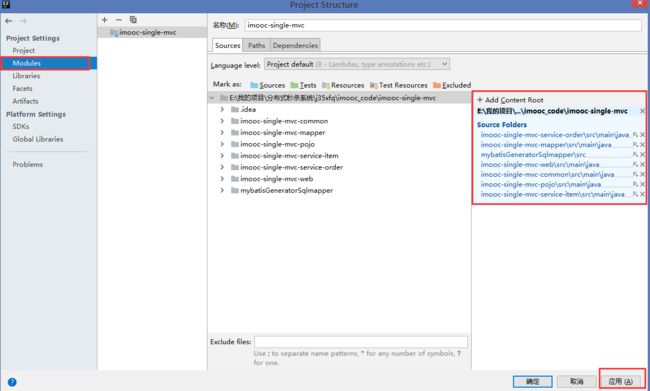Mark as Excluded folder icon
Viewport: 650px width, 391px height.
click(x=437, y=85)
